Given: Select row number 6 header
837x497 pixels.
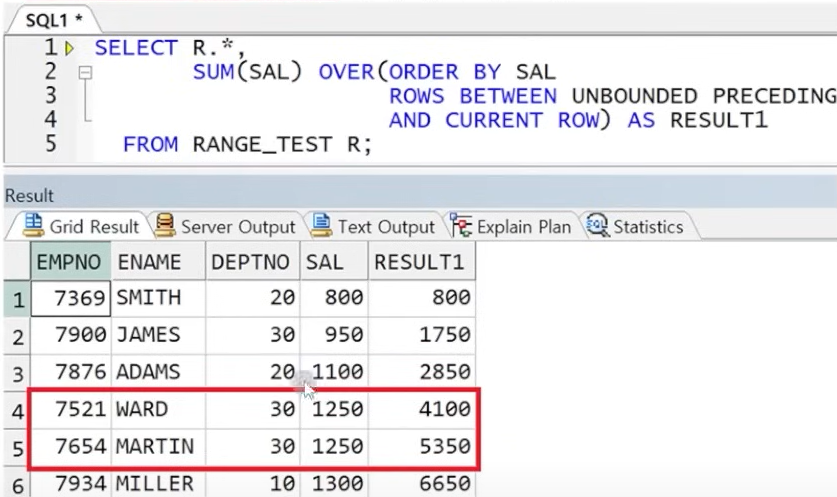Looking at the screenshot, I should pyautogui.click(x=17, y=484).
